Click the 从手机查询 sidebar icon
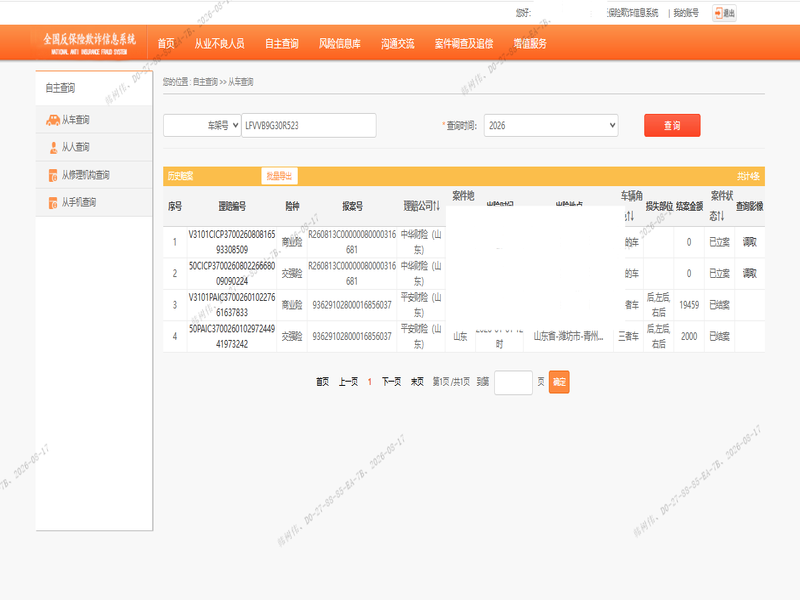This screenshot has width=800, height=600. (53, 203)
